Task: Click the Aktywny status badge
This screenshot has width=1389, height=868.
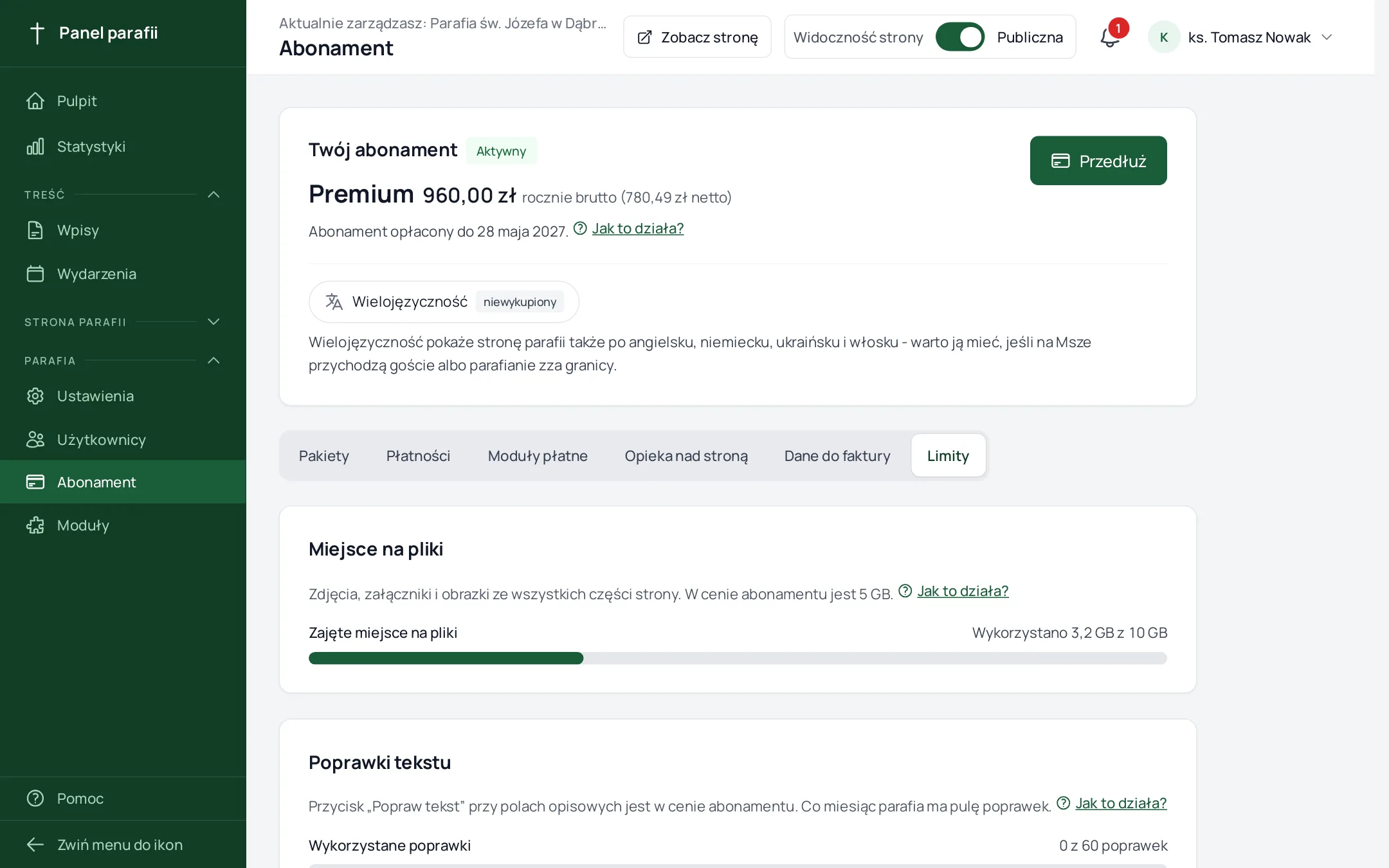Action: tap(502, 151)
